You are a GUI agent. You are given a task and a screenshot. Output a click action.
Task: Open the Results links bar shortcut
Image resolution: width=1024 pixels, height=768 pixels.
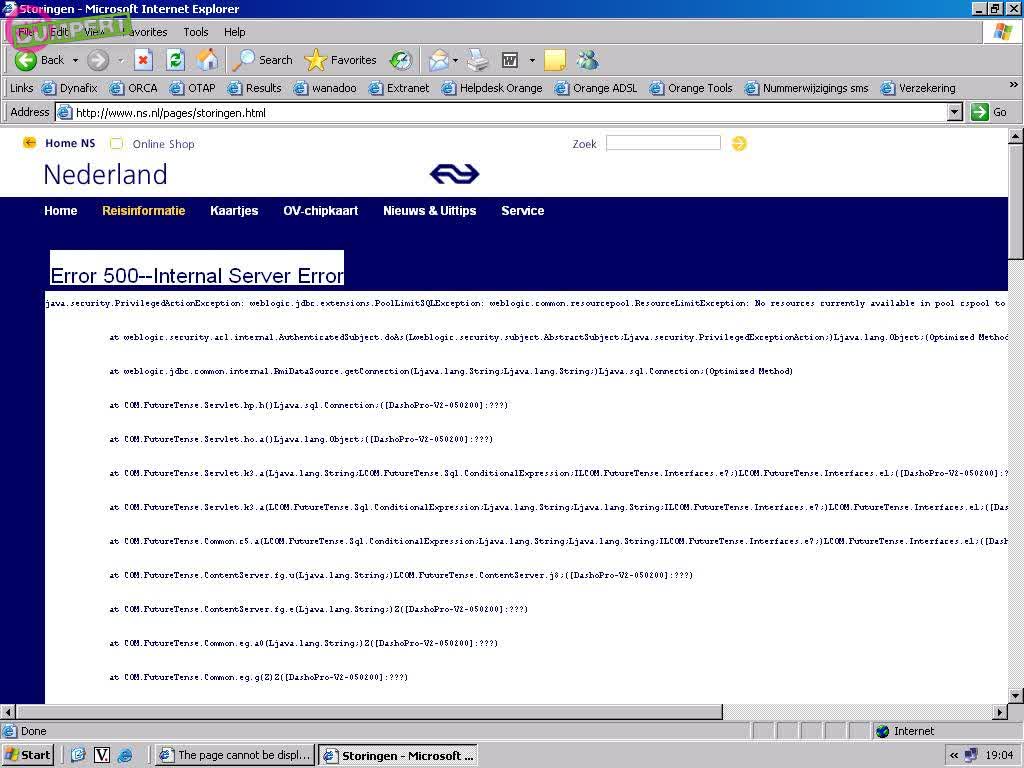(254, 88)
